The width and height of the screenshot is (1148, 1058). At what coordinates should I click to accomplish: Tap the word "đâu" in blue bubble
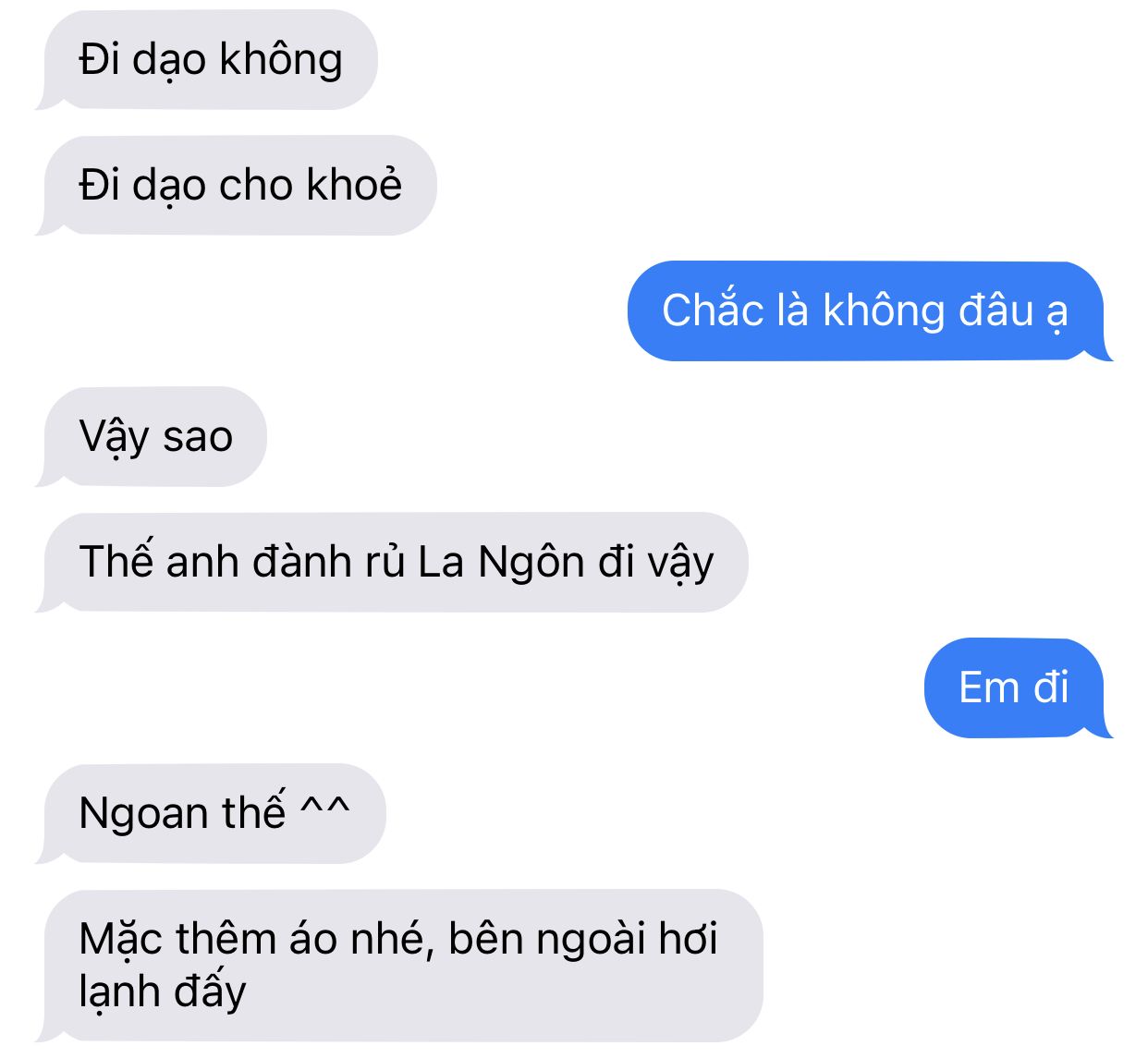pyautogui.click(x=995, y=310)
